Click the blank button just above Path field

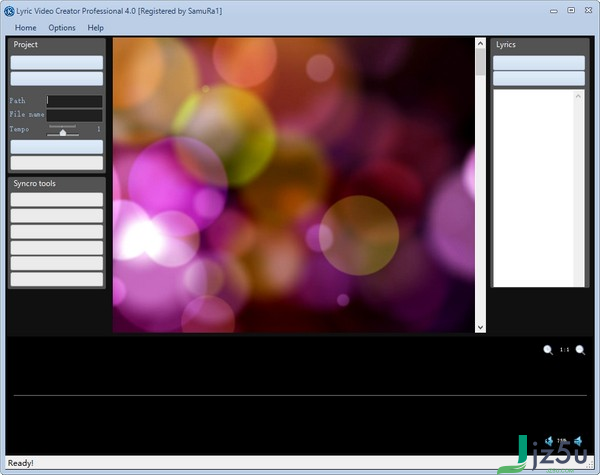[57, 78]
